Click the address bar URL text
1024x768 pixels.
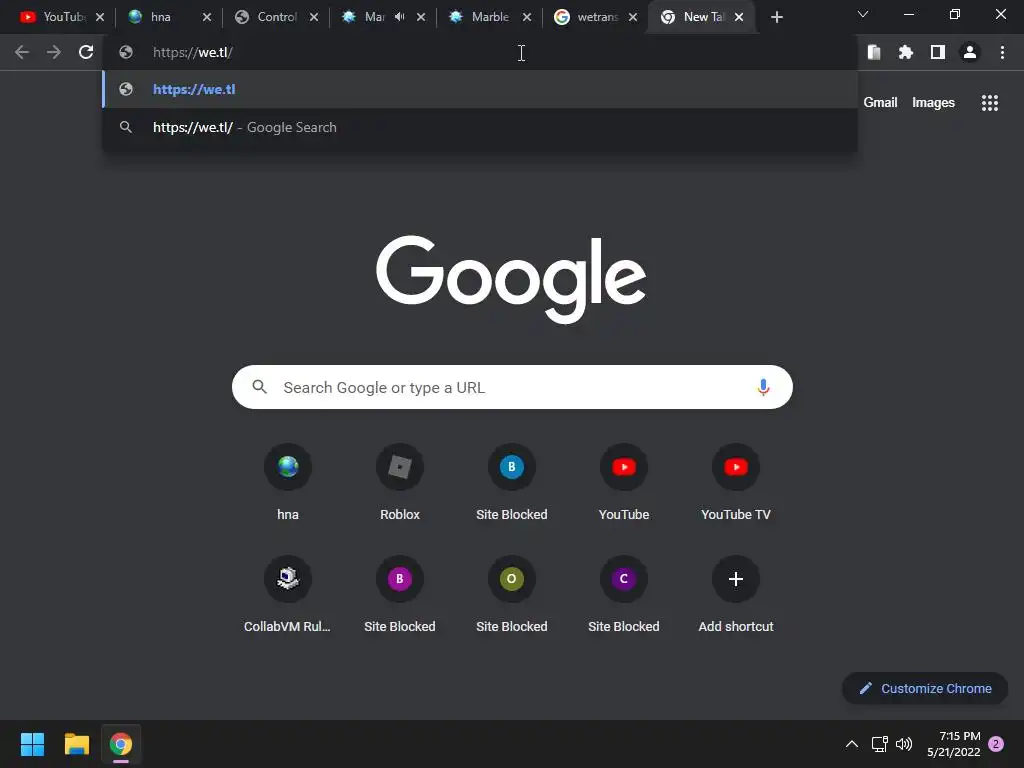coord(193,52)
